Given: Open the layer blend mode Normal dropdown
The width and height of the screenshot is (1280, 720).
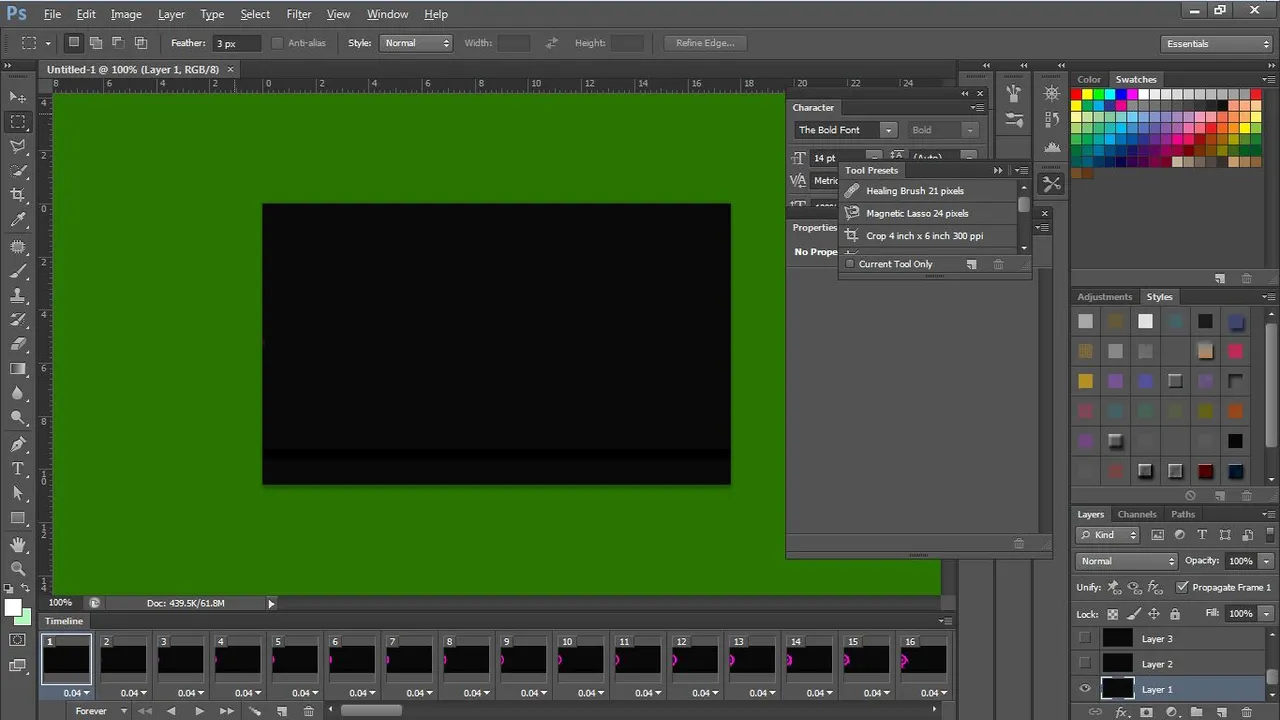Looking at the screenshot, I should 1128,561.
